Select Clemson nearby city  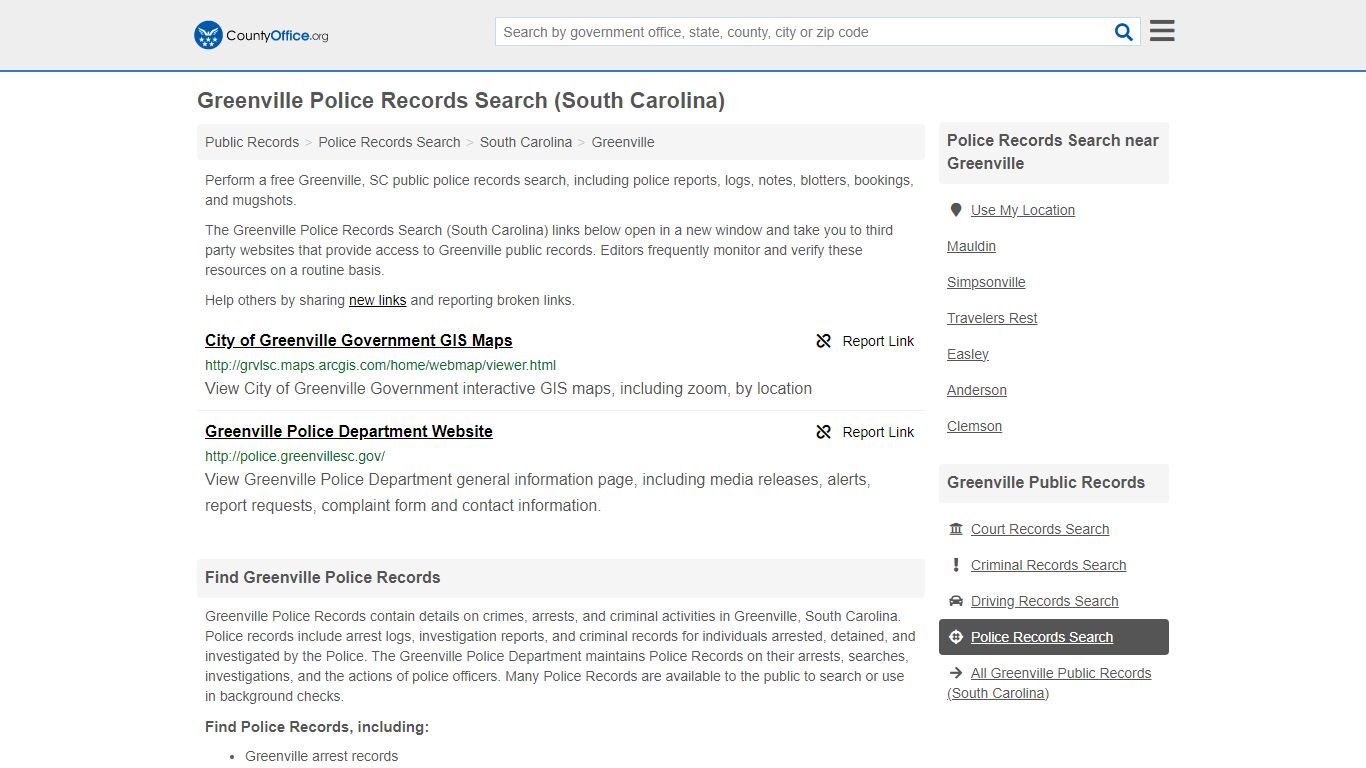pos(974,426)
